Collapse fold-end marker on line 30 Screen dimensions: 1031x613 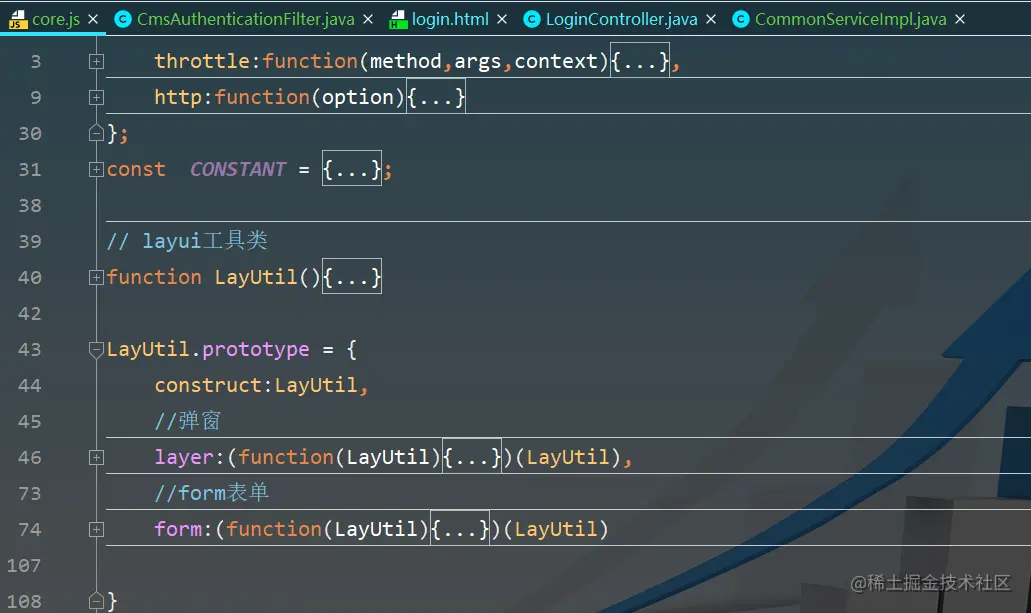96,133
